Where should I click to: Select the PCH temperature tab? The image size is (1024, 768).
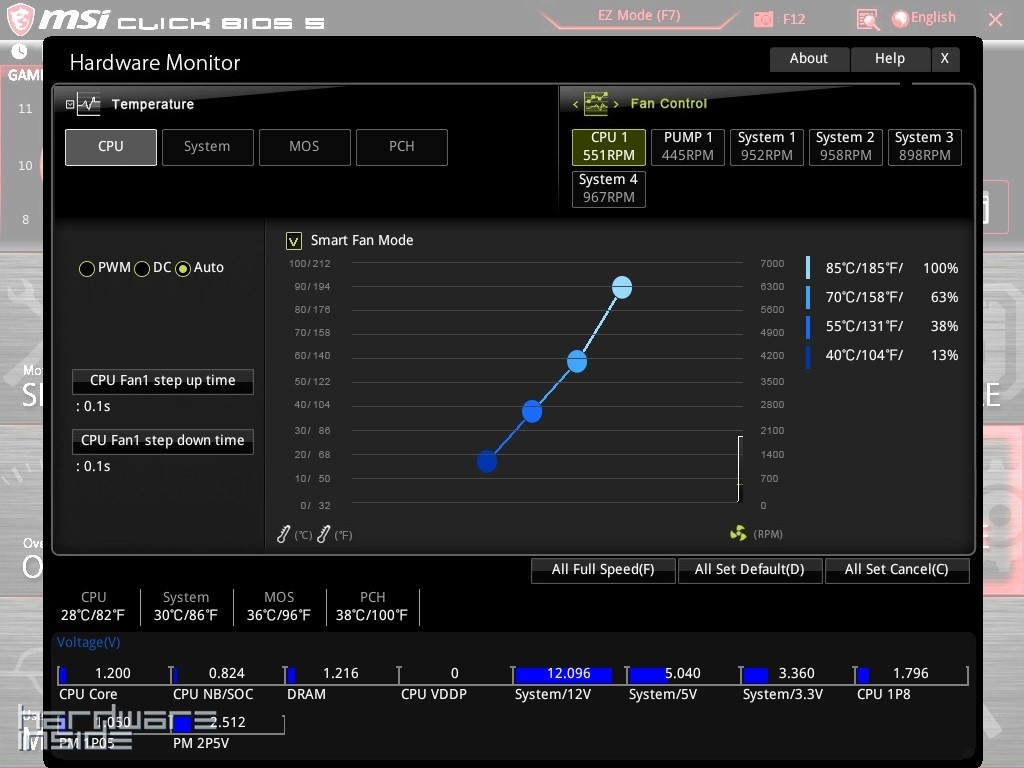click(402, 147)
